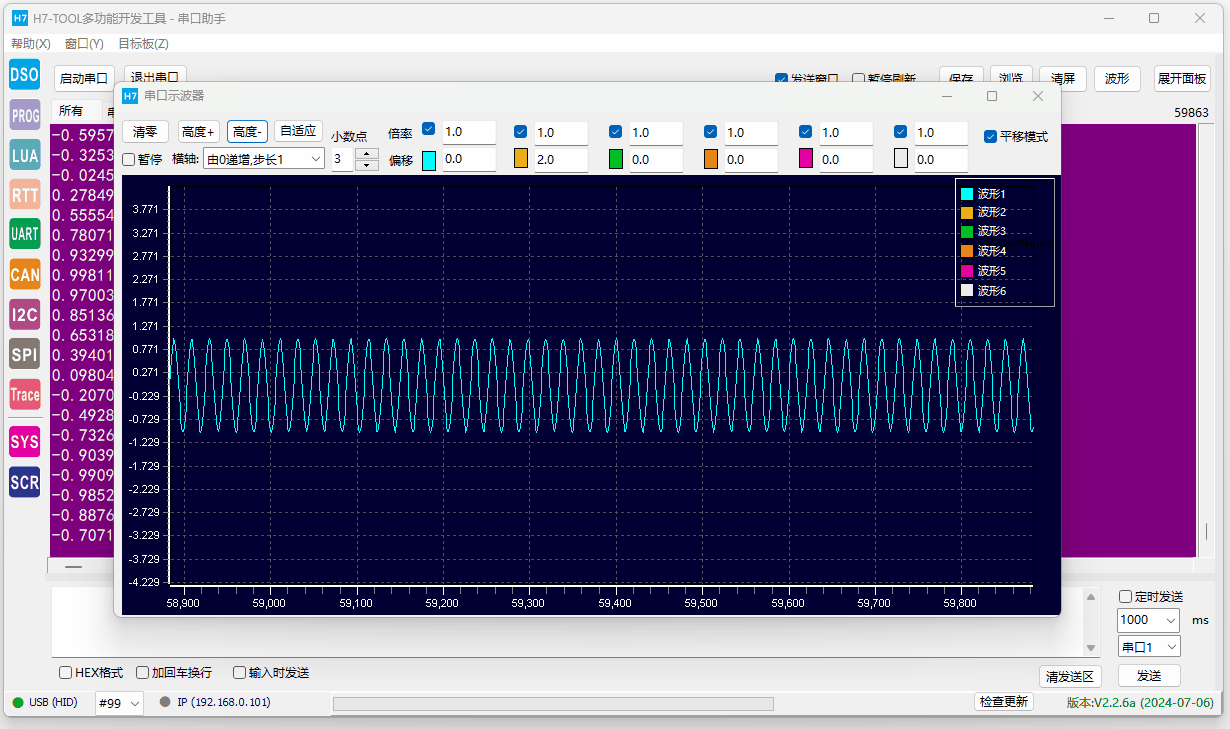This screenshot has width=1230, height=729.
Task: Click channel 1 倍率 scale field beside cyan channel
Action: [x=469, y=132]
